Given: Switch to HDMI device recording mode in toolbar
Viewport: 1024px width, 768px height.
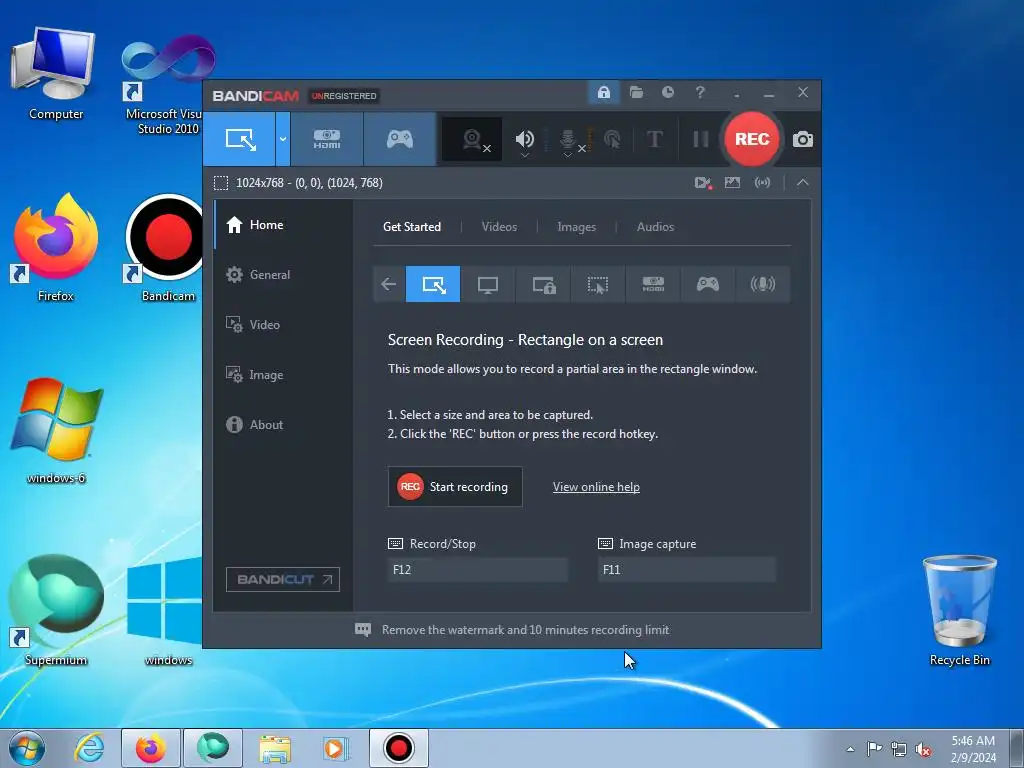Looking at the screenshot, I should (327, 139).
